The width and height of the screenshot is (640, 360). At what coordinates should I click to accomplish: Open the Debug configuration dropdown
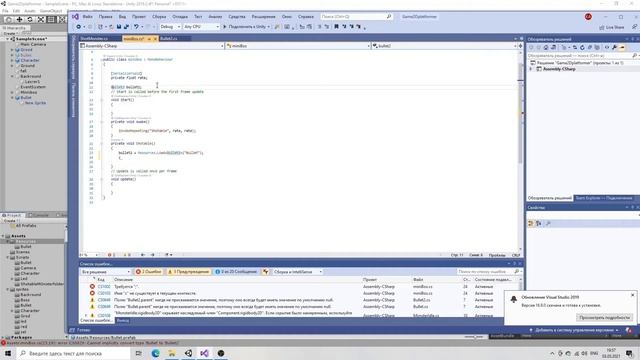click(170, 27)
